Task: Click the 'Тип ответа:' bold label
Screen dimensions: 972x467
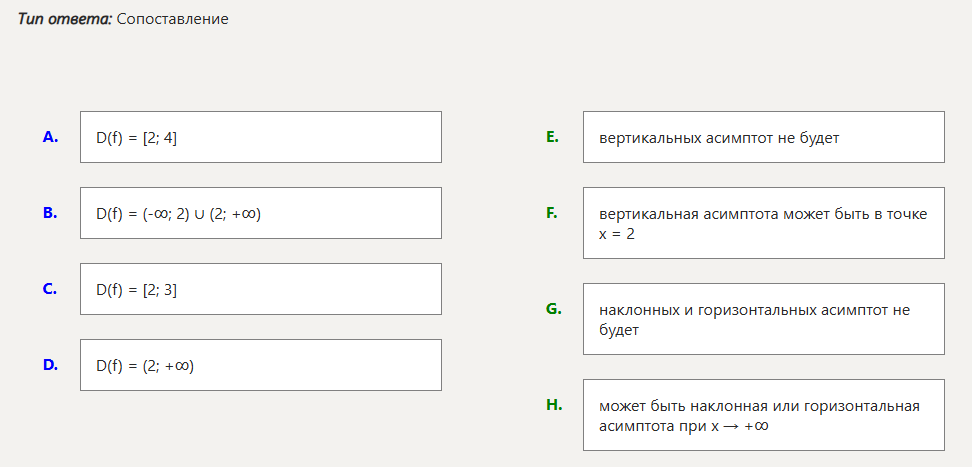Action: pyautogui.click(x=64, y=19)
